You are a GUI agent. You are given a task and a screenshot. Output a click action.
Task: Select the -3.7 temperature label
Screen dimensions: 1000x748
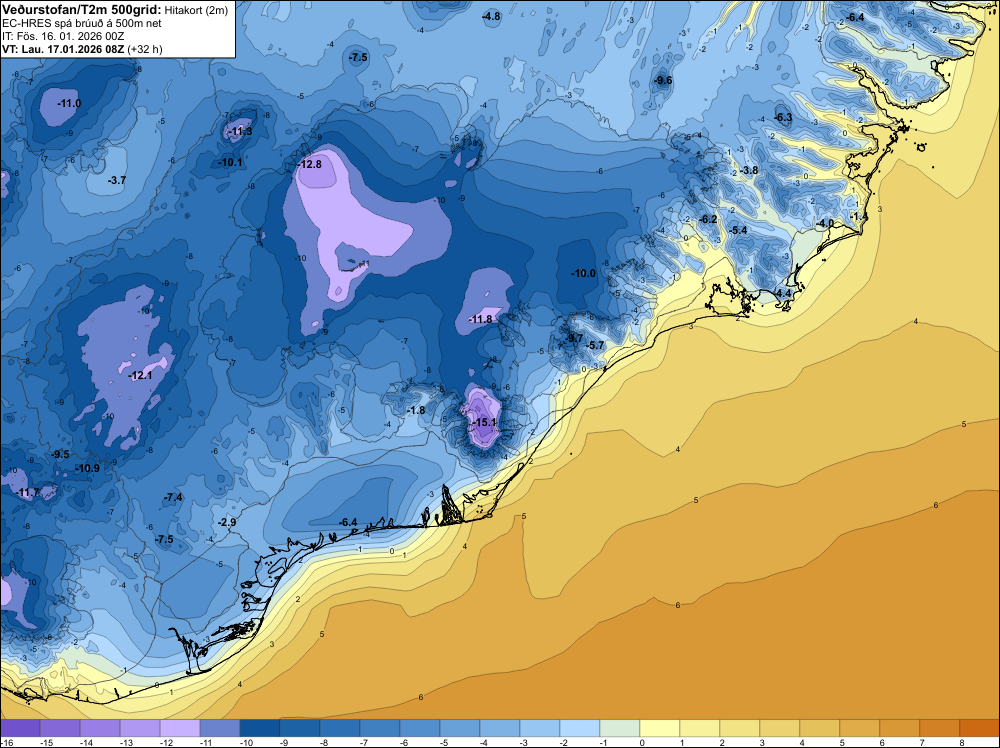coord(117,180)
